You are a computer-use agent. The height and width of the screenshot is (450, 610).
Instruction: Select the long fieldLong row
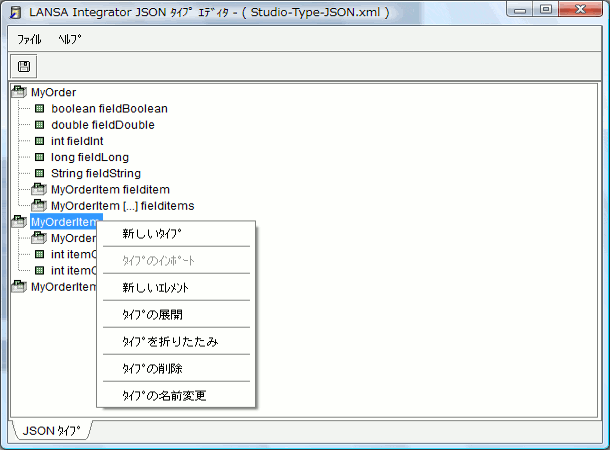coord(90,157)
